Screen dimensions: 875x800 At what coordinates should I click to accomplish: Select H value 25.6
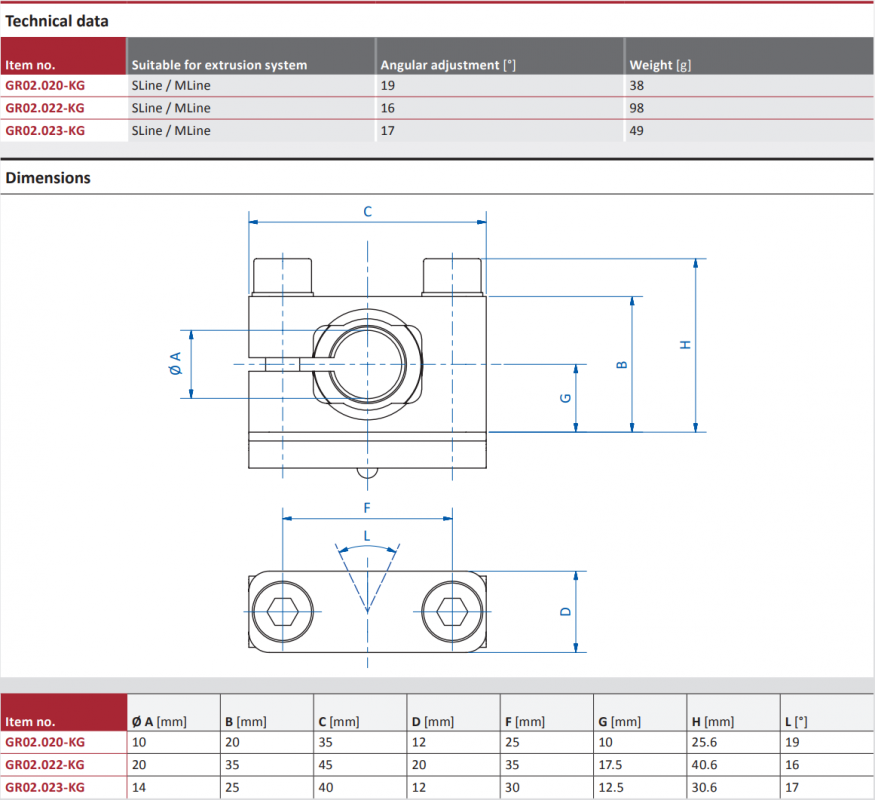click(704, 742)
